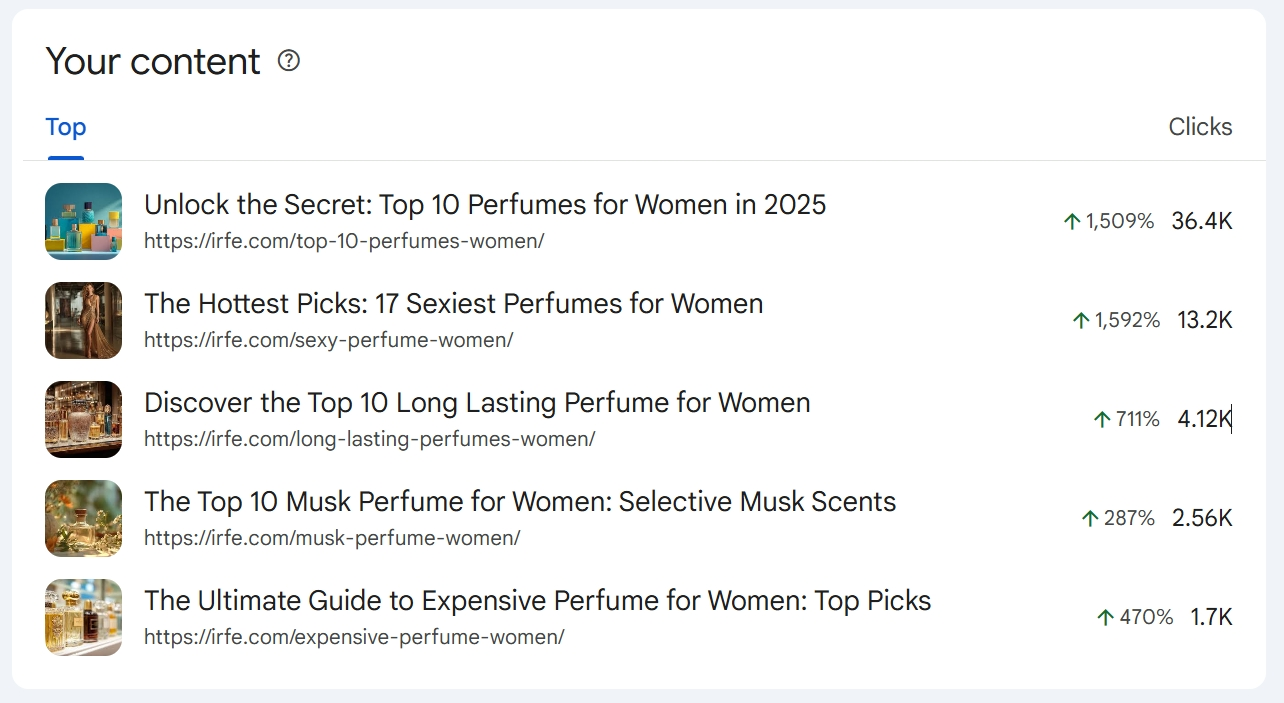Click the 470% increase figure
Viewport: 1284px width, 703px height.
point(1146,617)
